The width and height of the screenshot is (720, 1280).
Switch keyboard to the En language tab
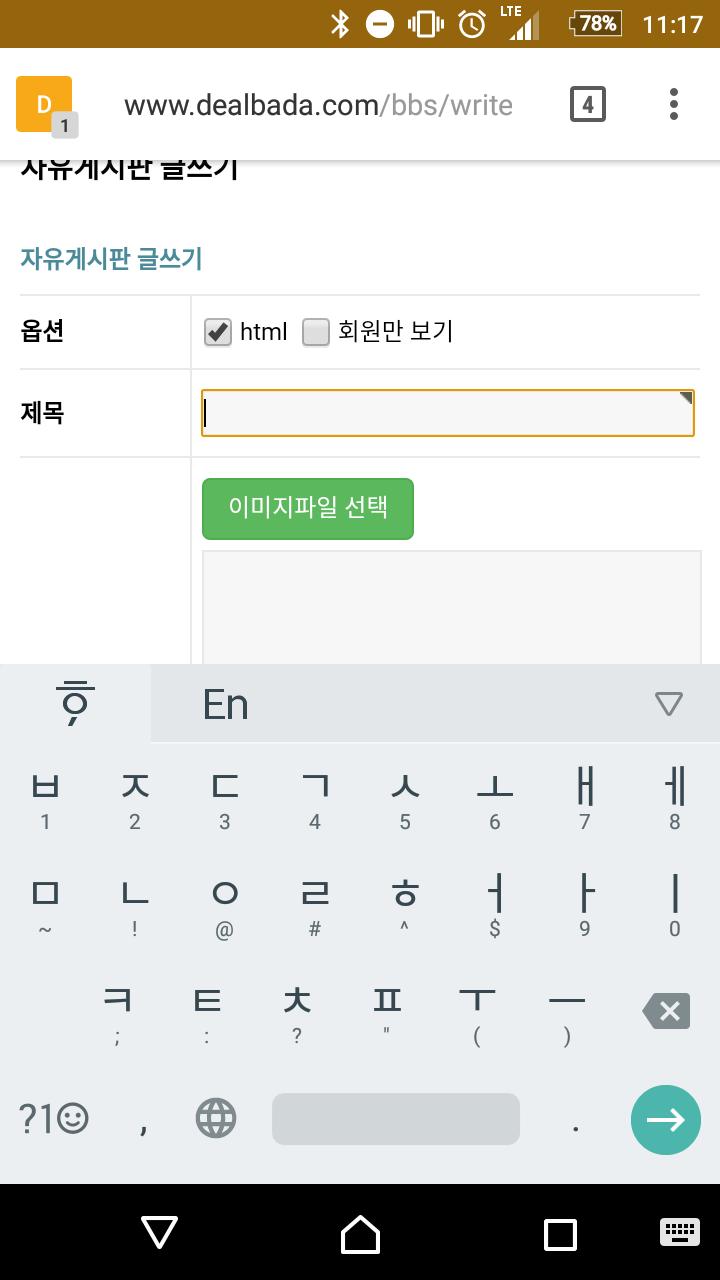pos(226,704)
